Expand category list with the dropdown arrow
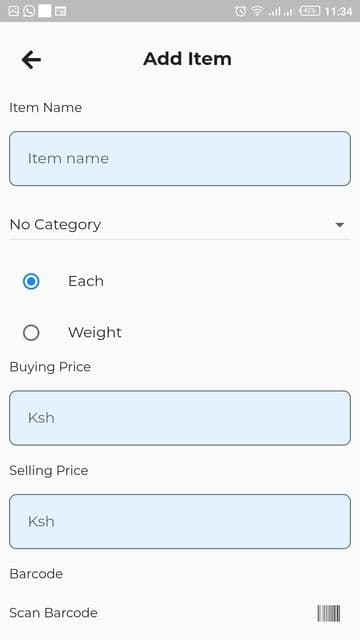 (x=340, y=225)
